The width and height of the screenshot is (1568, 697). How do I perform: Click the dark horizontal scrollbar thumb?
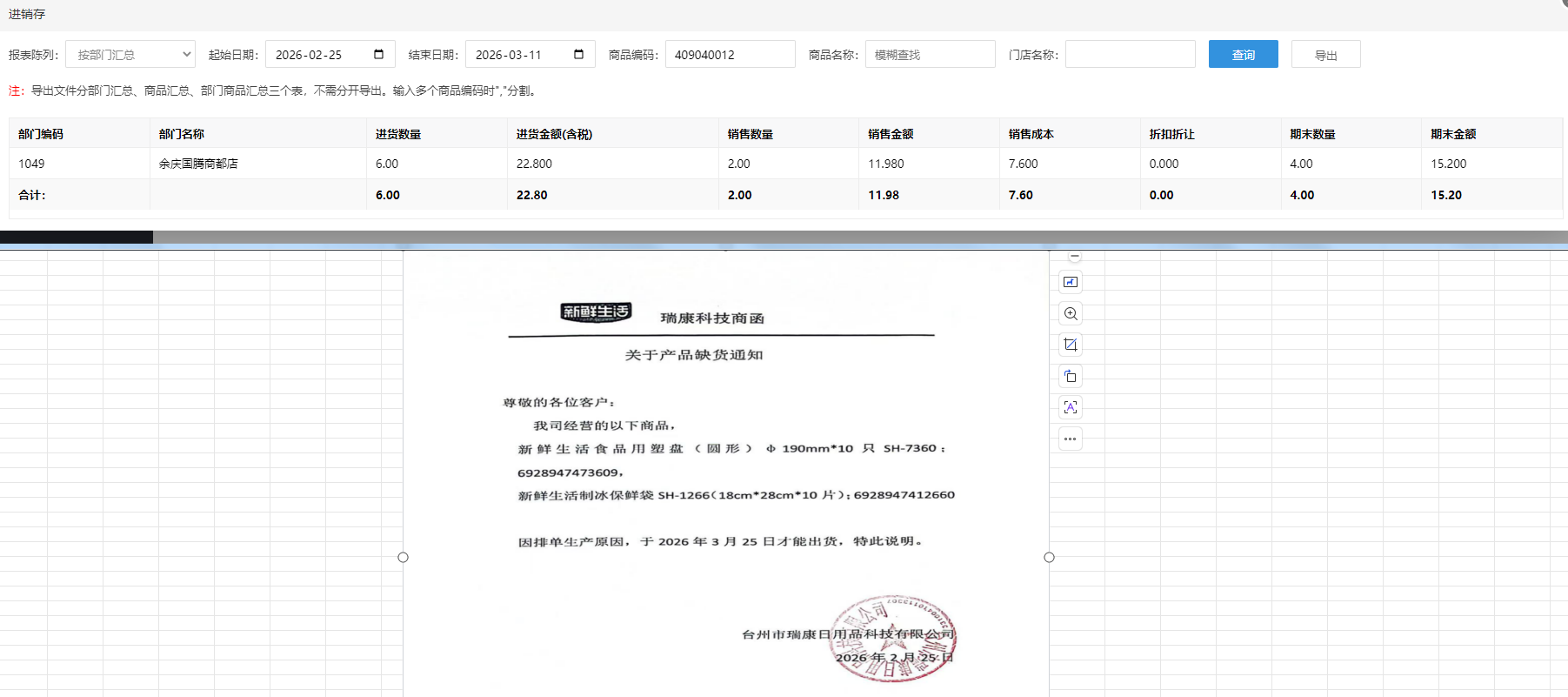coord(77,237)
